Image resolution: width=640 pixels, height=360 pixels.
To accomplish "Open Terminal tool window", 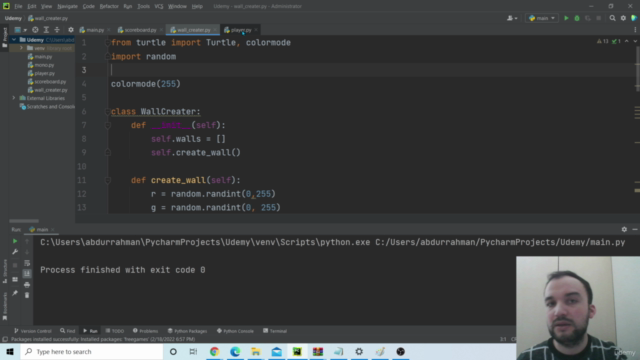I will click(275, 331).
